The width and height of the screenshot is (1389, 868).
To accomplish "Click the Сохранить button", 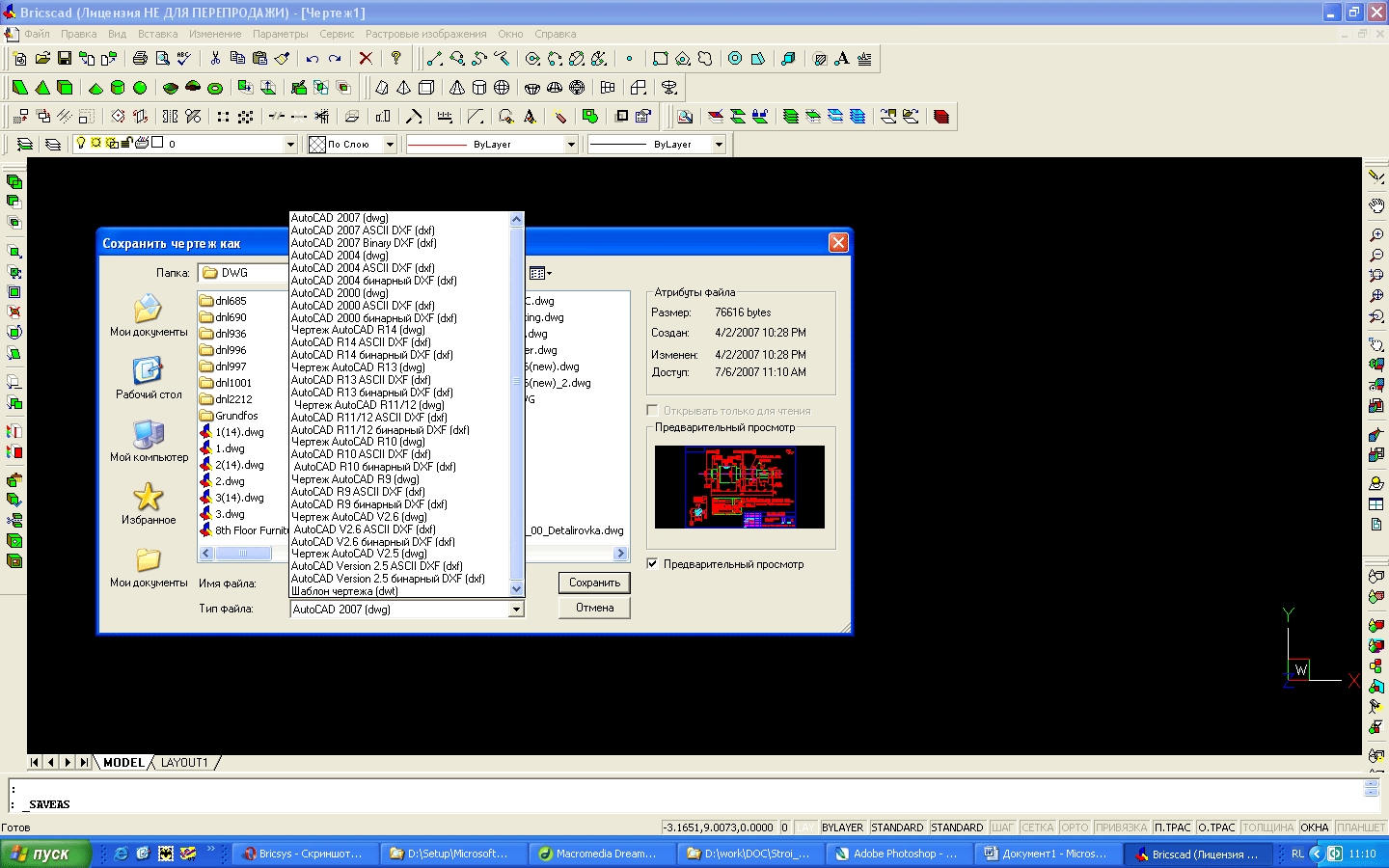I will [x=594, y=583].
